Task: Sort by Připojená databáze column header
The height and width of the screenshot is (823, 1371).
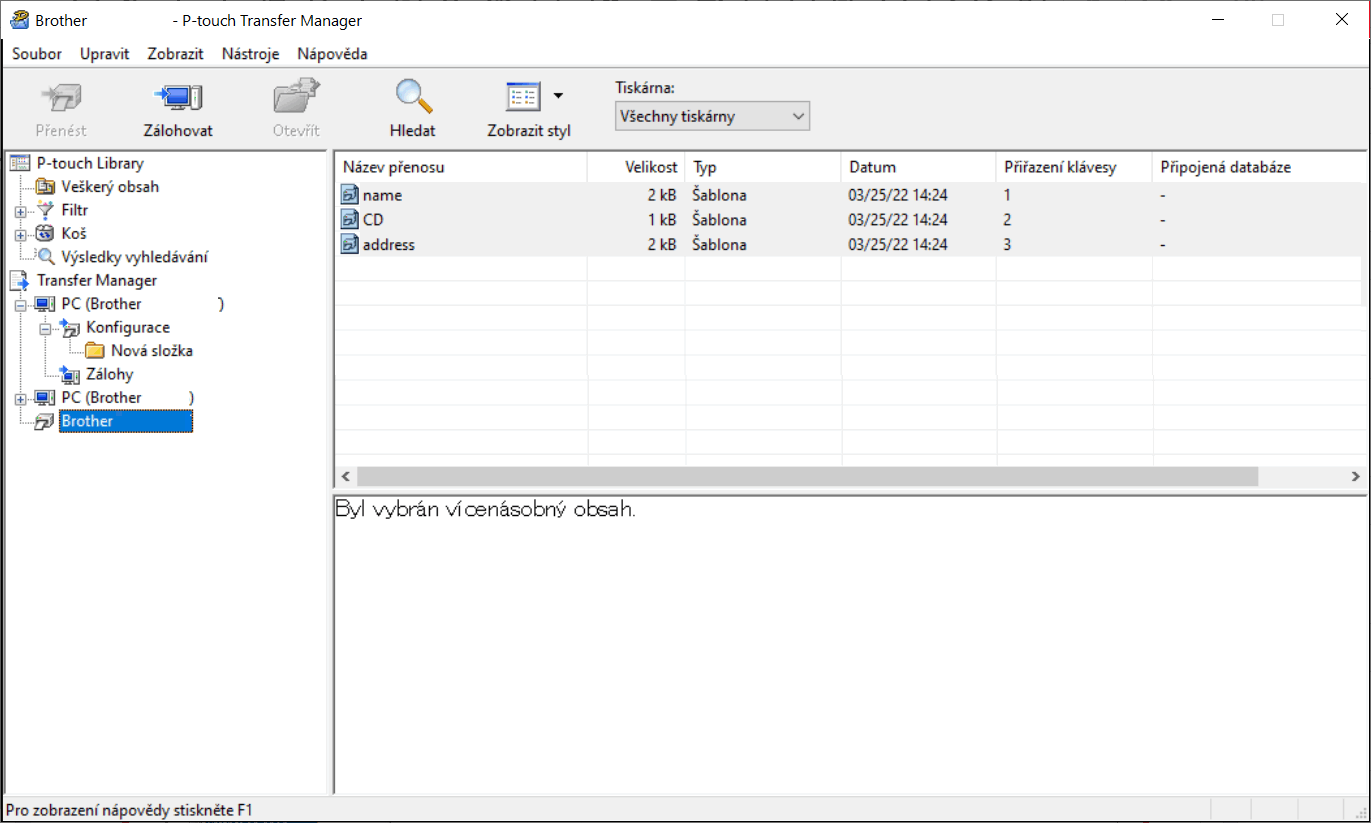Action: (x=1258, y=167)
